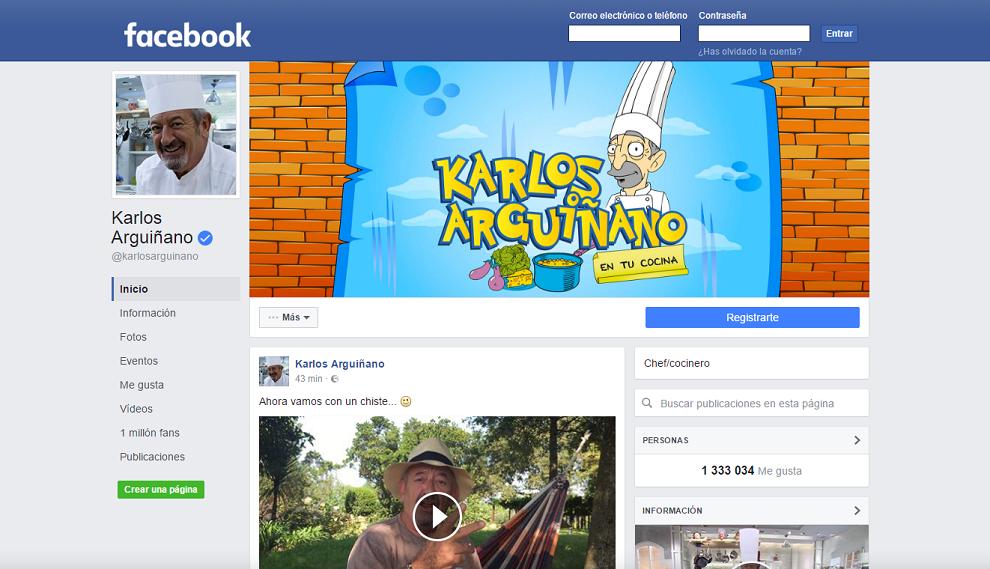This screenshot has width=990, height=569.
Task: Go to Eventos in sidebar
Action: 139,361
